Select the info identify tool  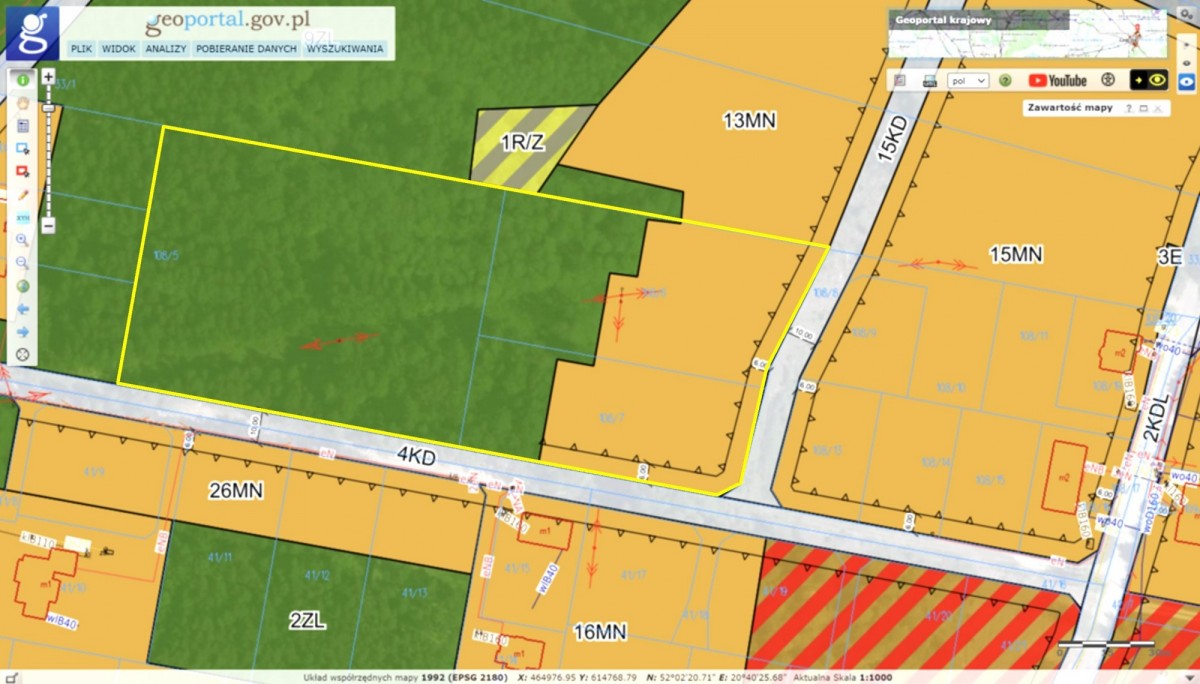tap(22, 79)
